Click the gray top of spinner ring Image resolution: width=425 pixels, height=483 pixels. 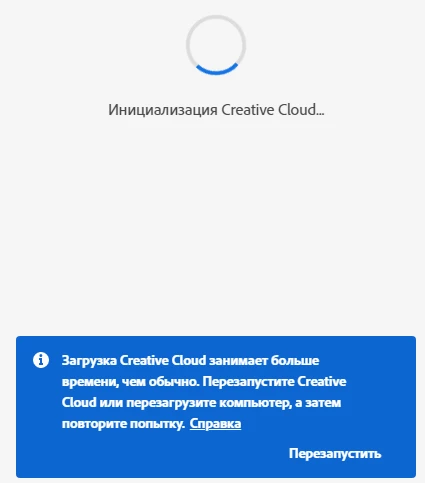coord(216,17)
